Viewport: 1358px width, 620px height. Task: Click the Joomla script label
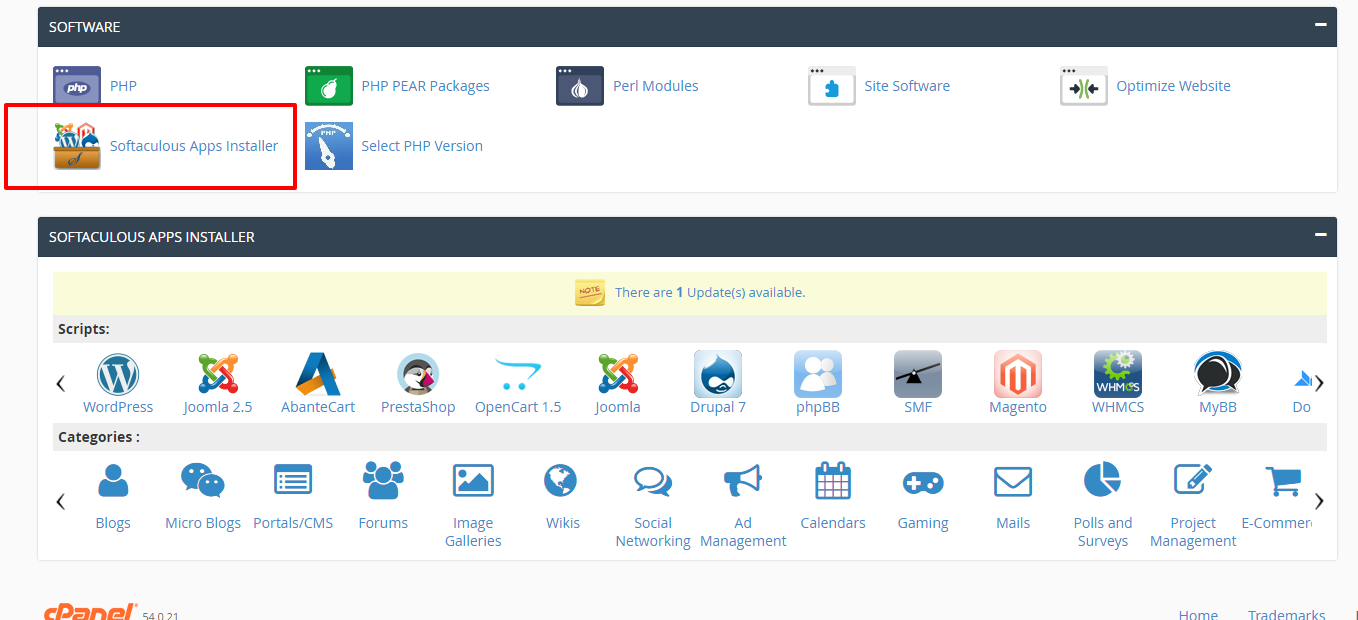pyautogui.click(x=618, y=407)
